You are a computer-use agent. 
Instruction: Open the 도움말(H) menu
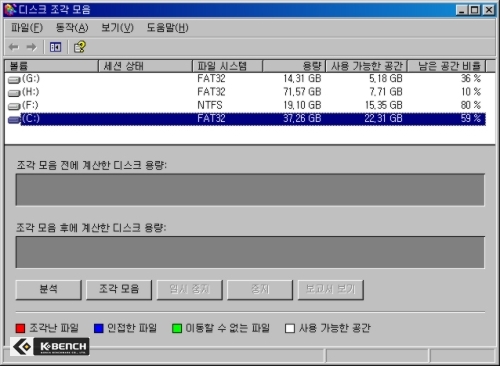pyautogui.click(x=167, y=28)
